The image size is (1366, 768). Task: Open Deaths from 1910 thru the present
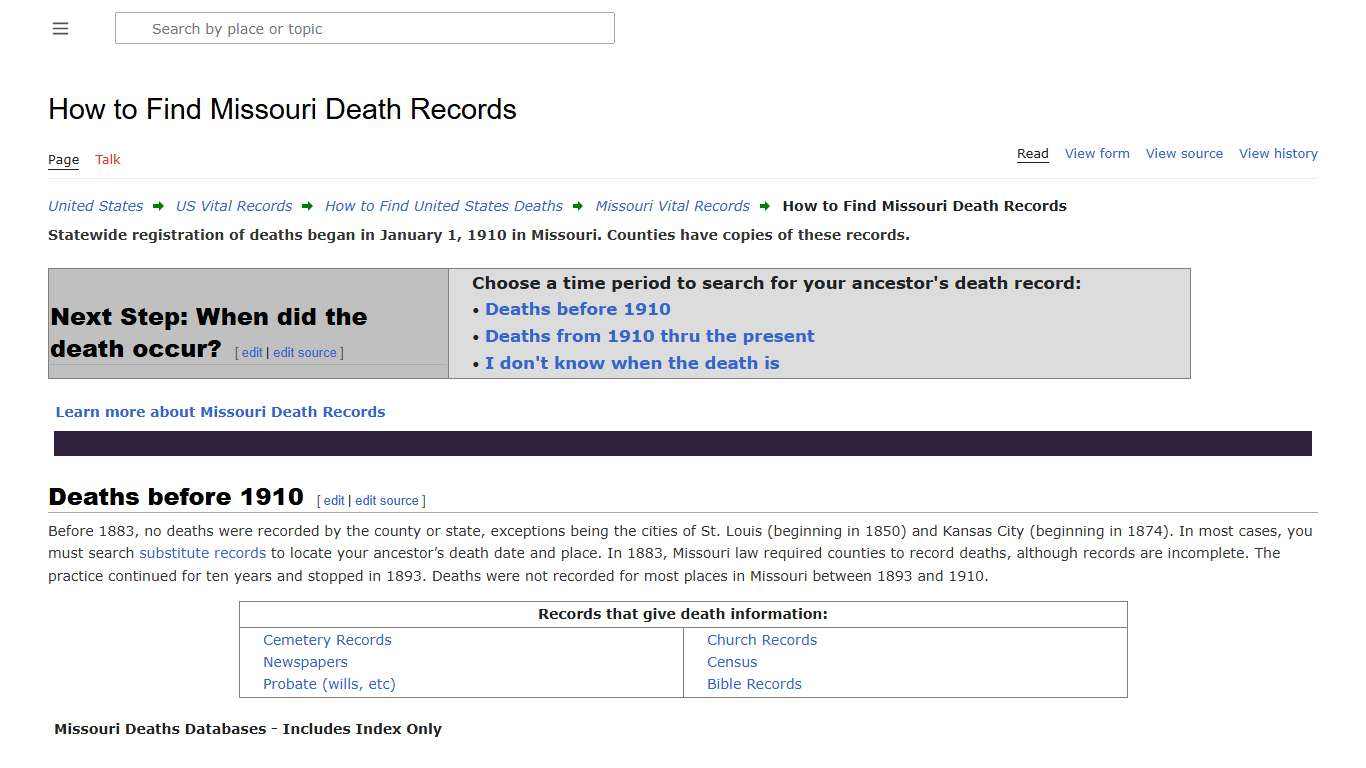pos(649,336)
